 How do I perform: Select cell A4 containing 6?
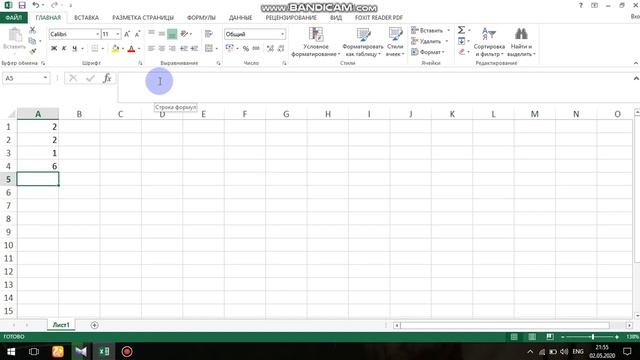point(38,166)
